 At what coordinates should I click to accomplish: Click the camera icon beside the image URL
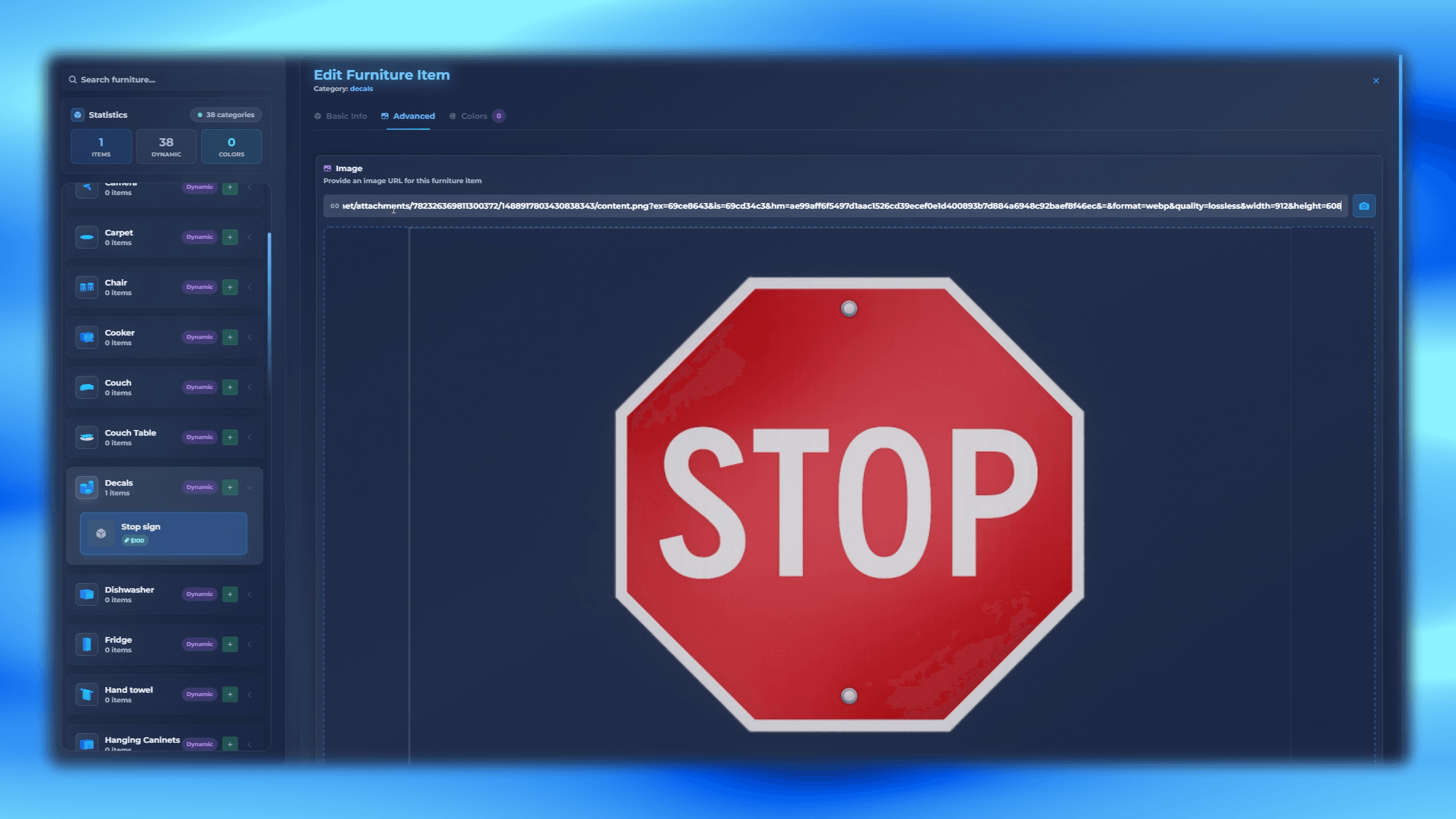1363,206
